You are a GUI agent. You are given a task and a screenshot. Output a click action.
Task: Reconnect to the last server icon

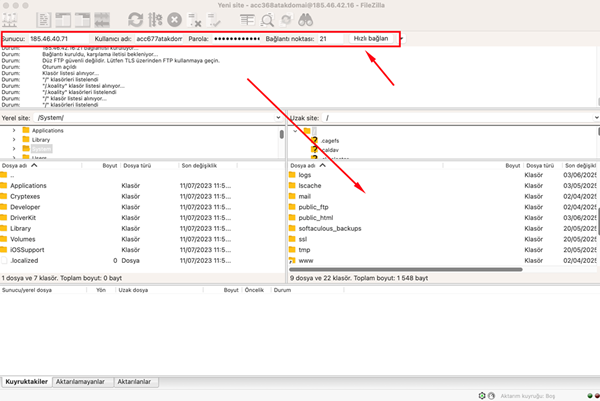pos(214,20)
